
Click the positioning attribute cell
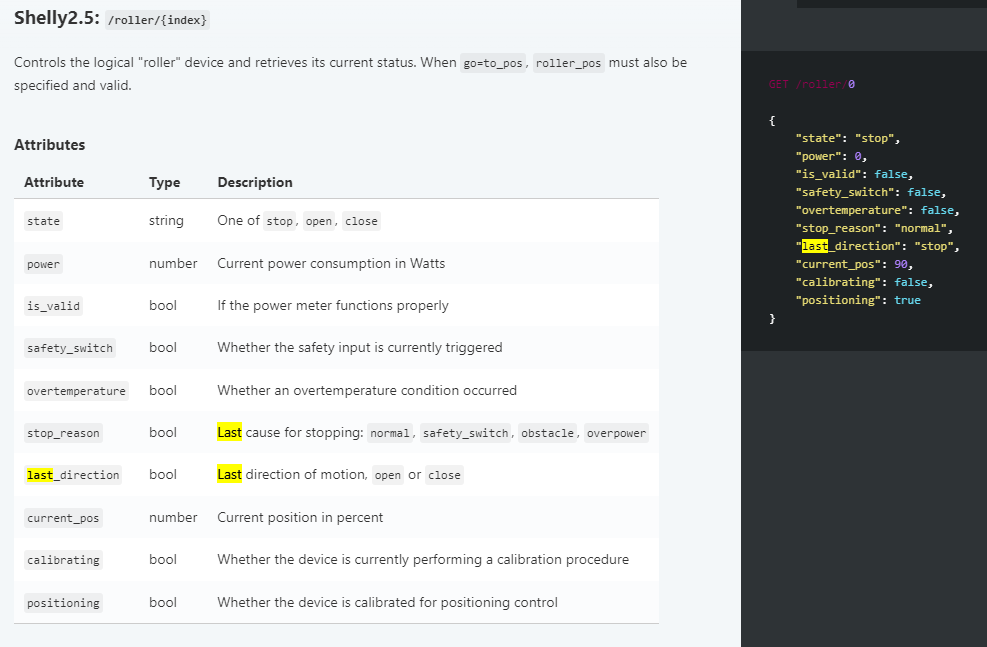click(63, 603)
